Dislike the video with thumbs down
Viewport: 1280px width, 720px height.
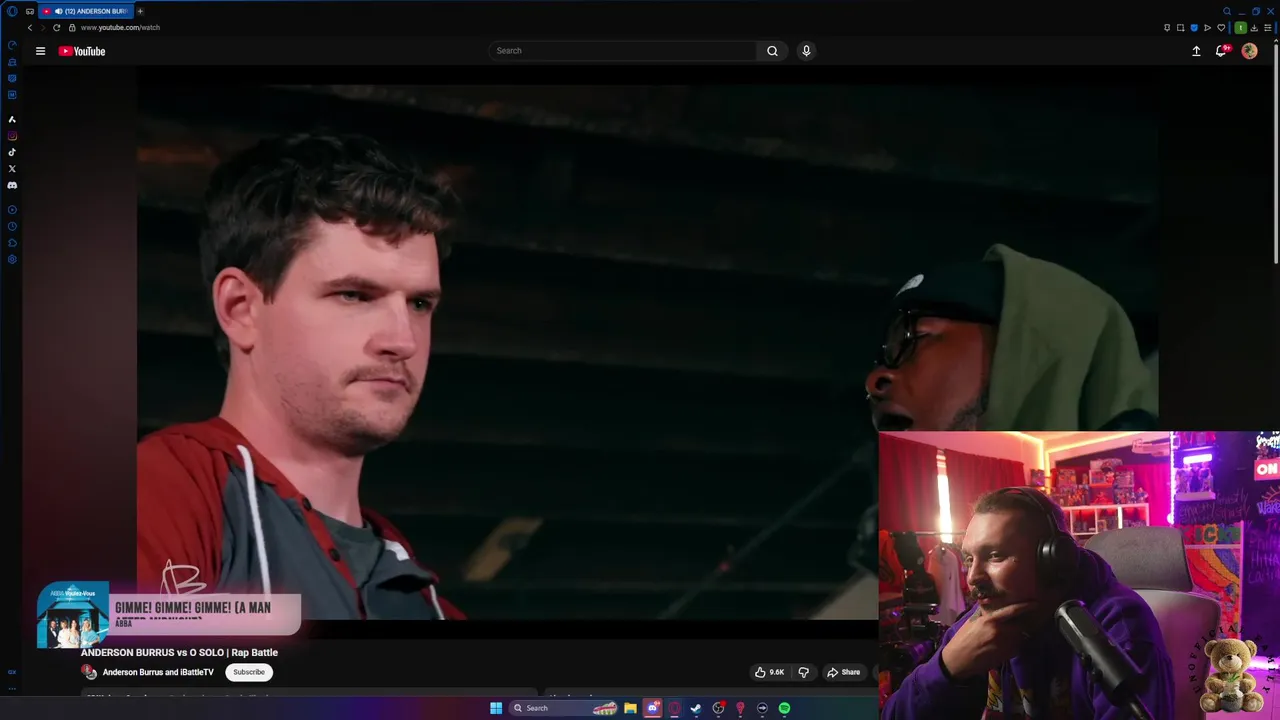(803, 672)
